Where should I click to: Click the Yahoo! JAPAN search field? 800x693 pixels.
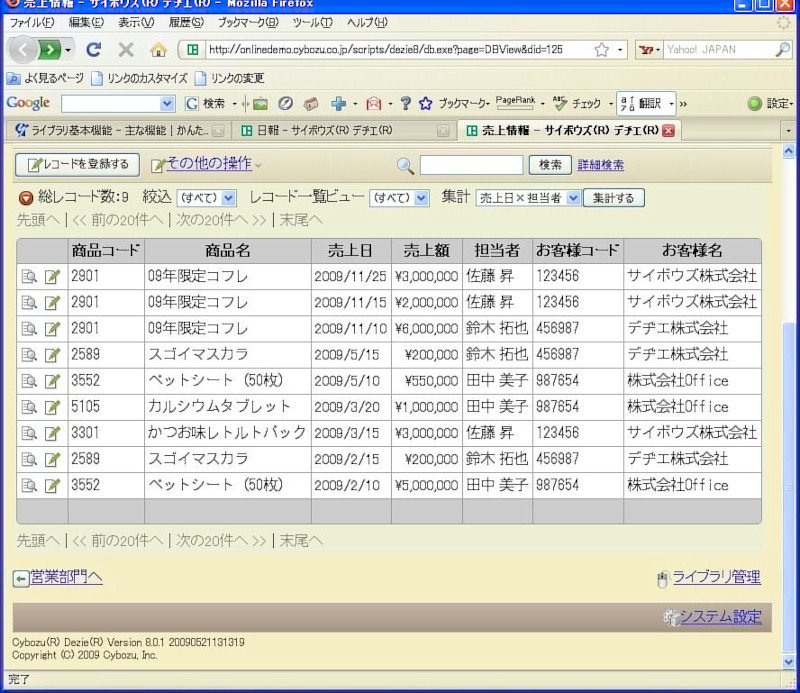click(x=719, y=50)
